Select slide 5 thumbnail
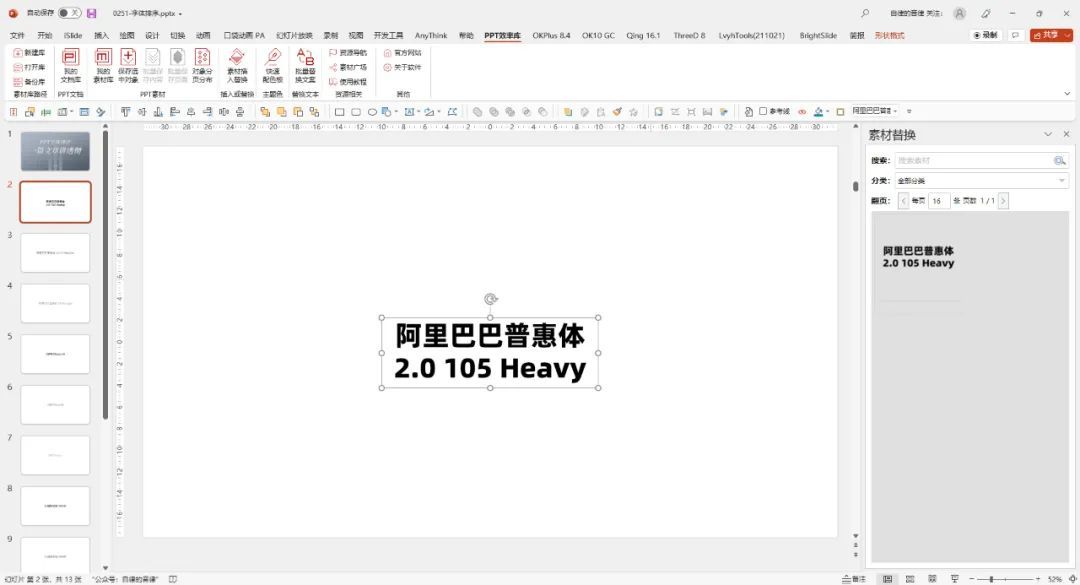The width and height of the screenshot is (1080, 585). click(55, 354)
